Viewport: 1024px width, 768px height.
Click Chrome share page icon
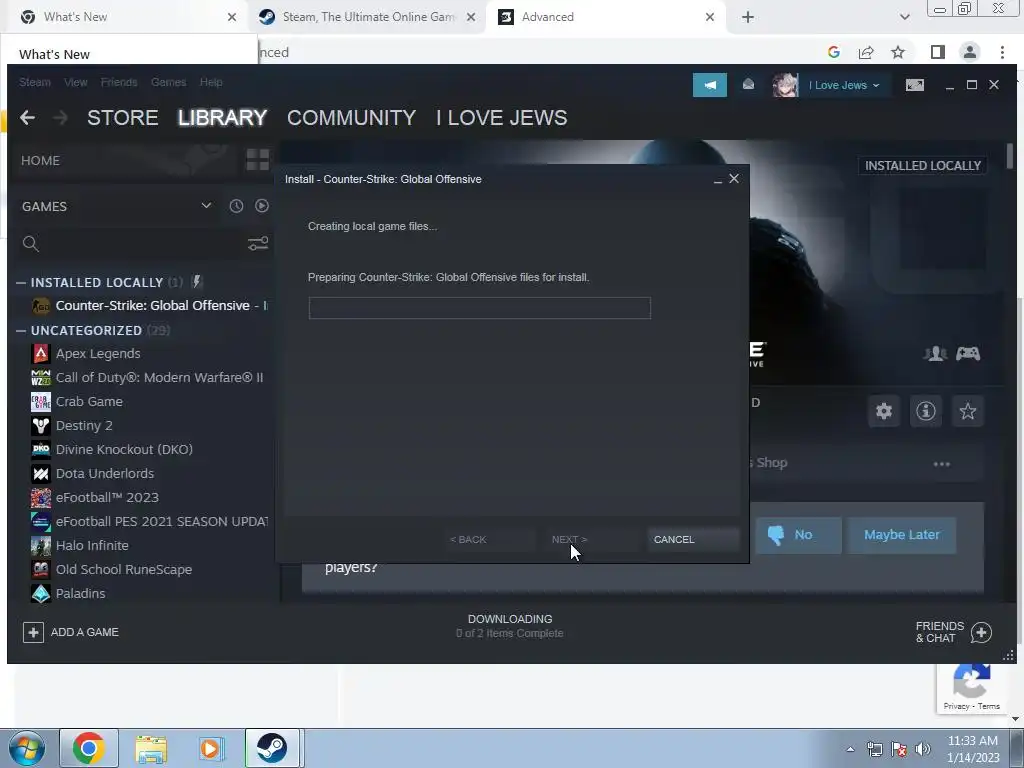click(x=866, y=52)
